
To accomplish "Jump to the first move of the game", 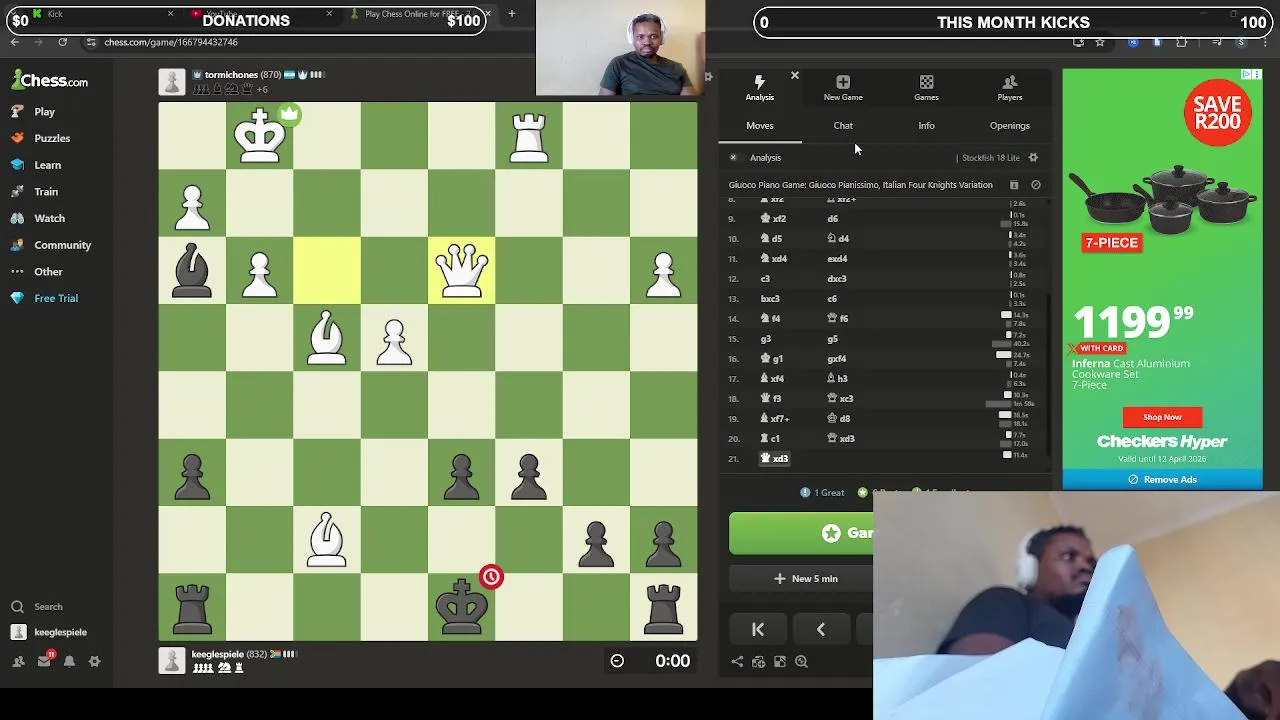I will coord(758,630).
